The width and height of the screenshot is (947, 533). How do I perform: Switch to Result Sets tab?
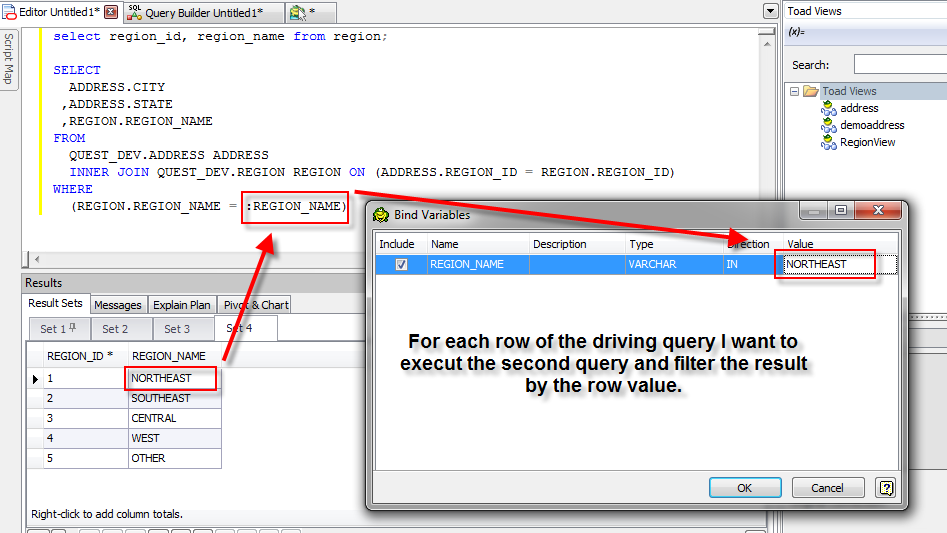(x=56, y=304)
